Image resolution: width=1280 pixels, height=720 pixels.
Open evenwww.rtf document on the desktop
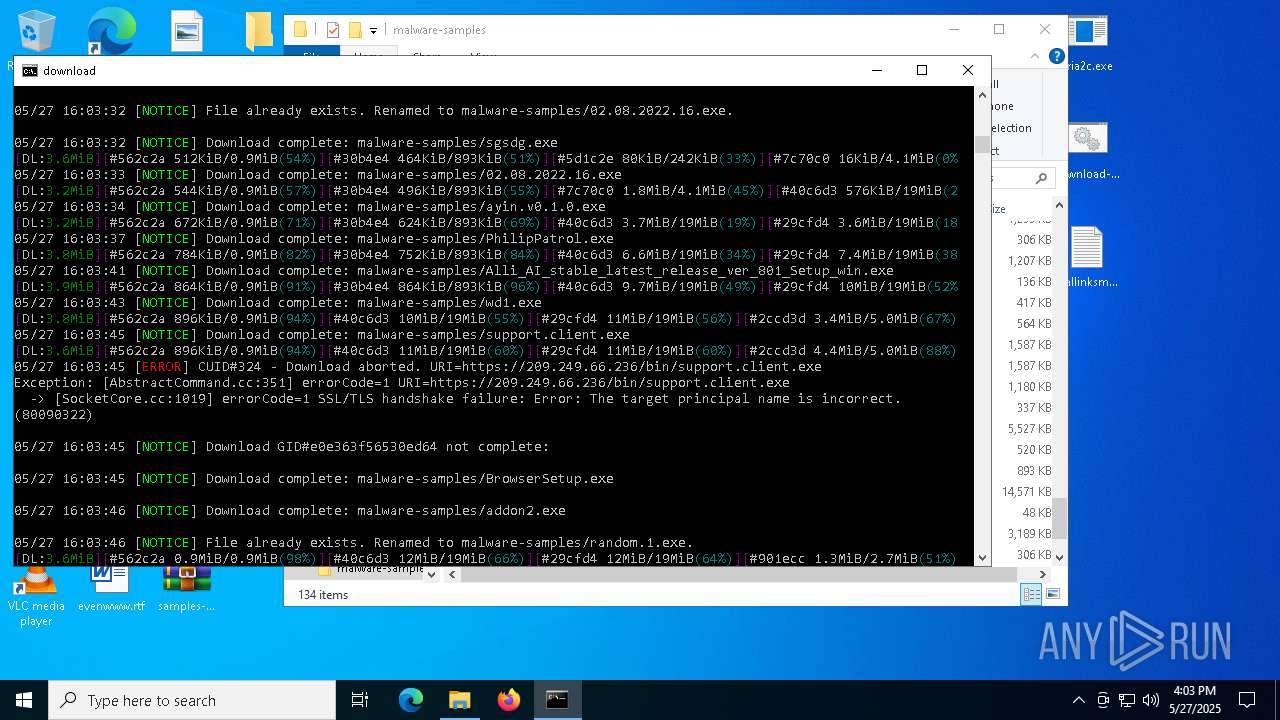pyautogui.click(x=111, y=588)
